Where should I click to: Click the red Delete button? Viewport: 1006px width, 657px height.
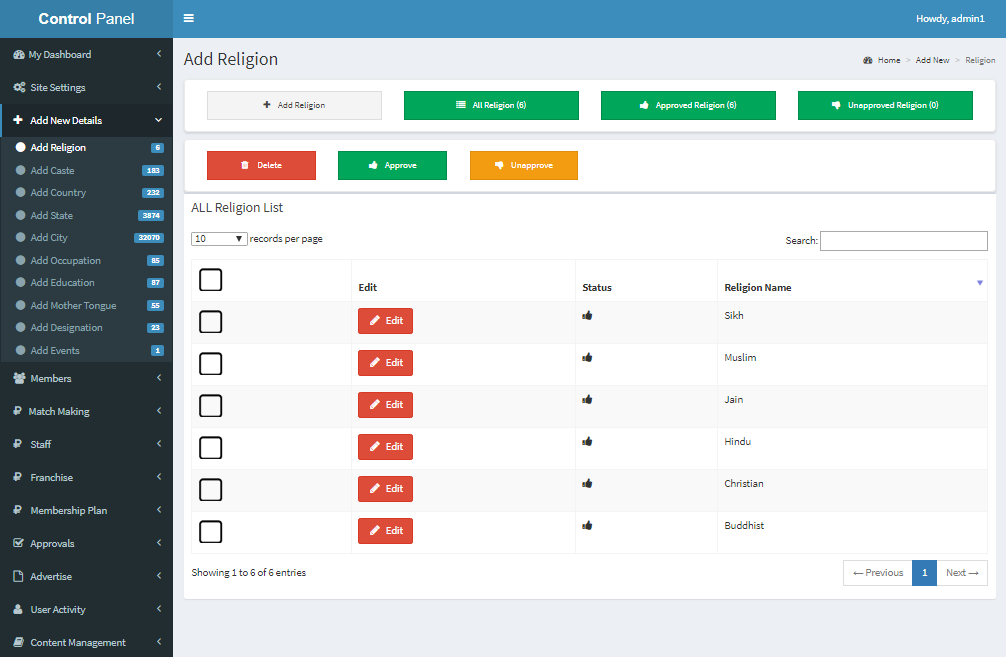[261, 166]
